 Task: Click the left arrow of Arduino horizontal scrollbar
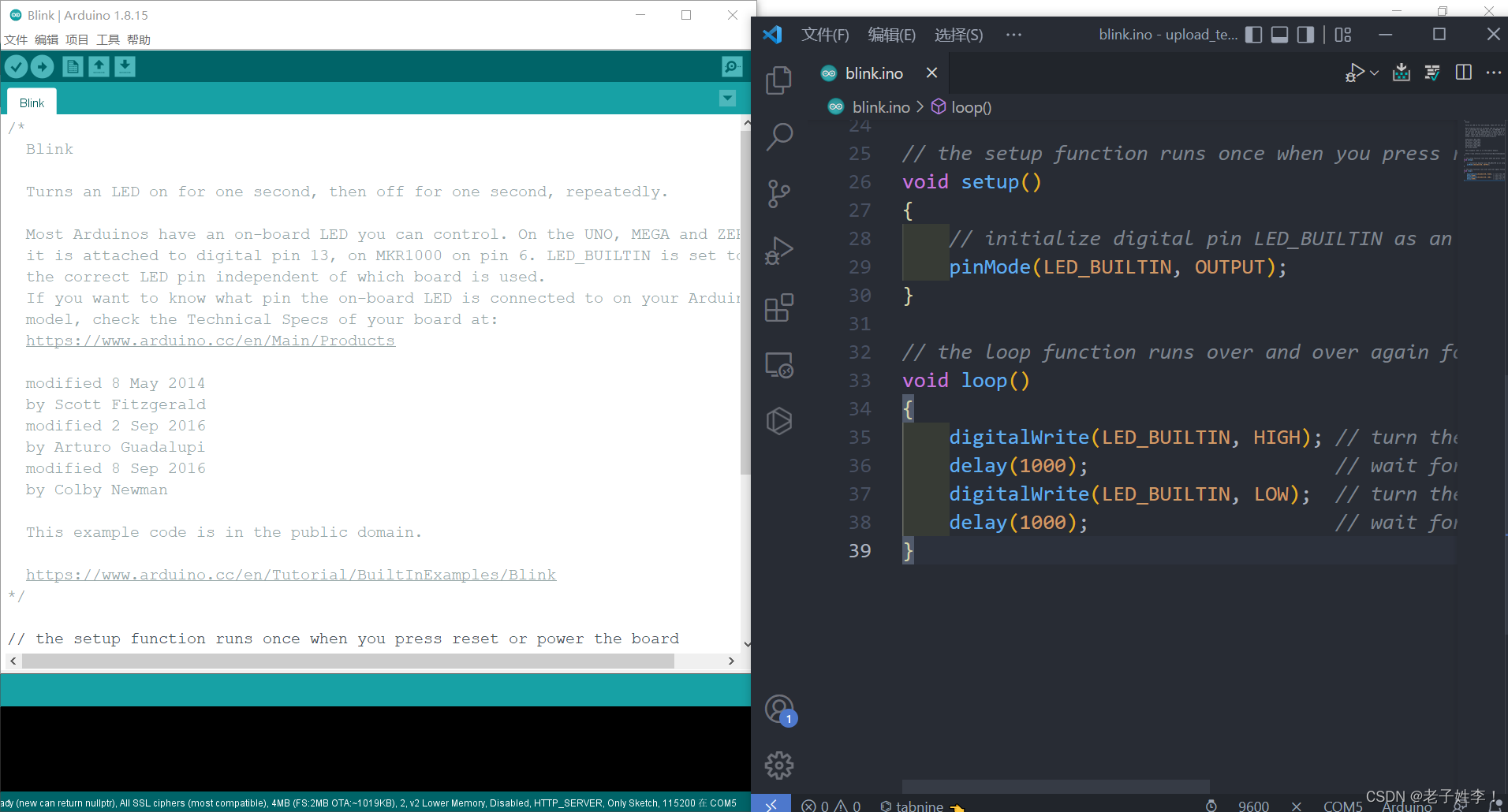tap(13, 661)
